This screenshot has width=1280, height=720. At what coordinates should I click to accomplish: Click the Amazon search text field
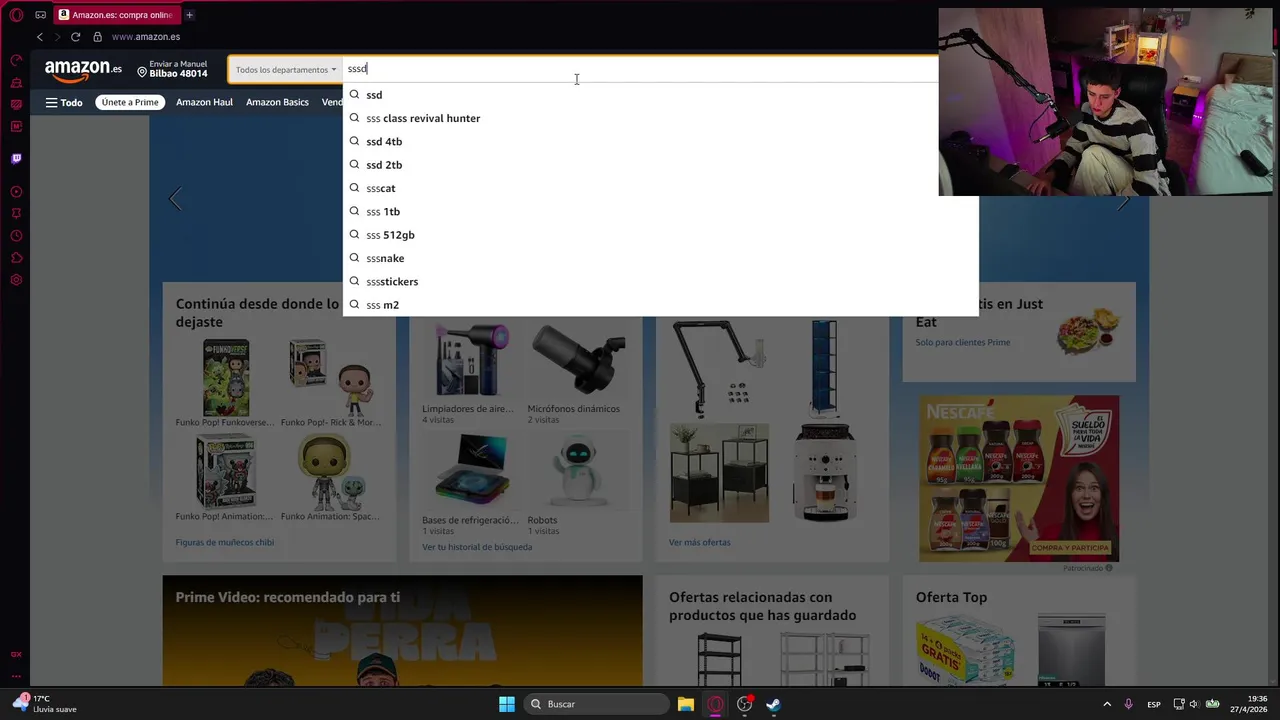640,69
